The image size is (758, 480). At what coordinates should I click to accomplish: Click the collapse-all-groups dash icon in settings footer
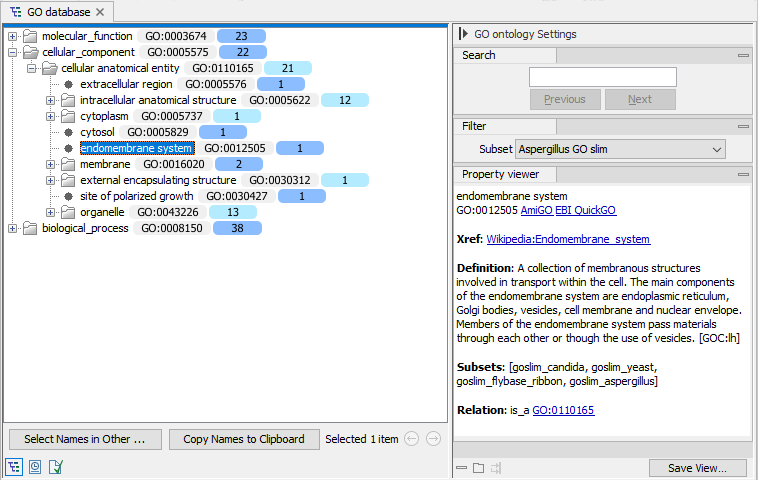click(x=461, y=468)
